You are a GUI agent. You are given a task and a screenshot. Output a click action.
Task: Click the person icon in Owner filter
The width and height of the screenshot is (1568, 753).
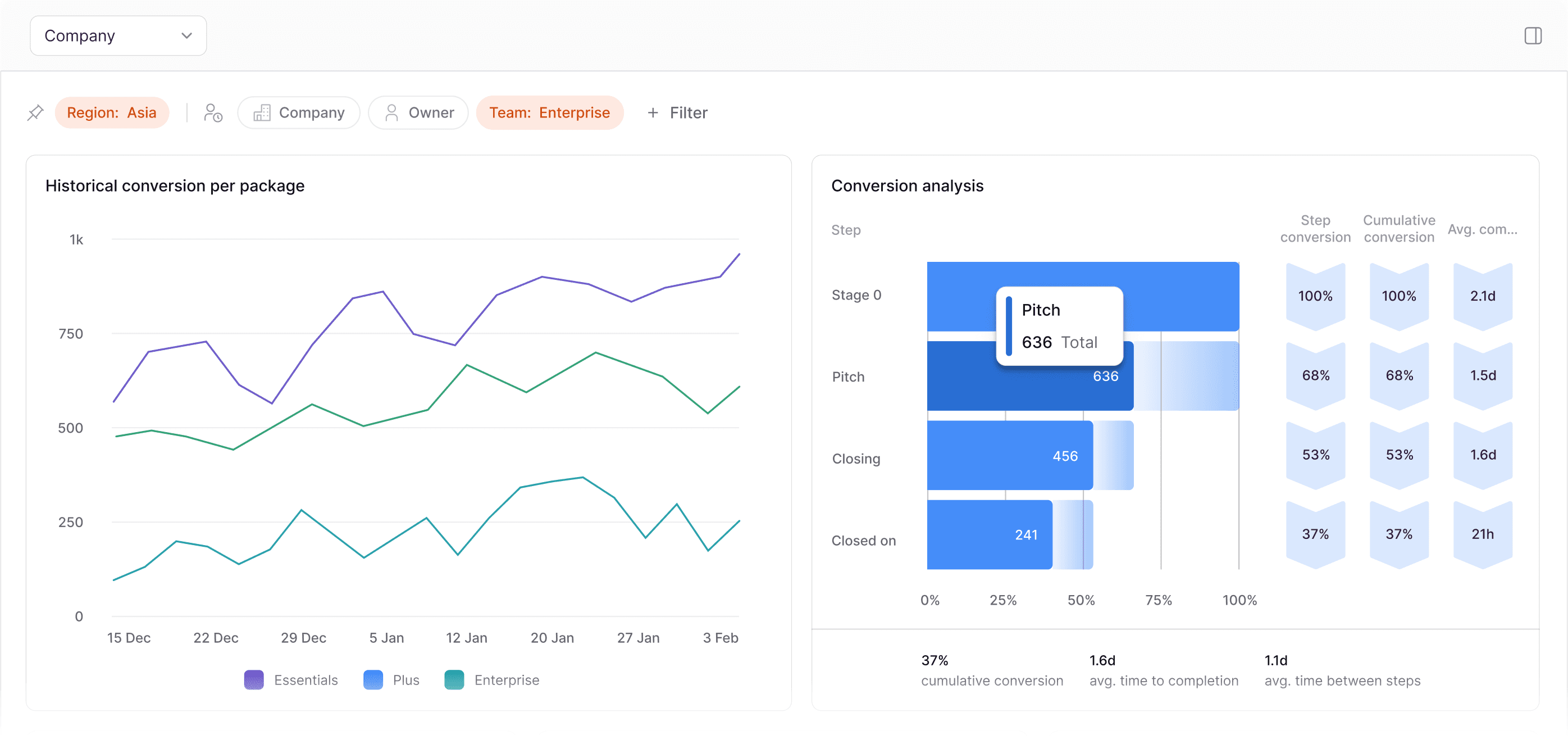pos(391,113)
